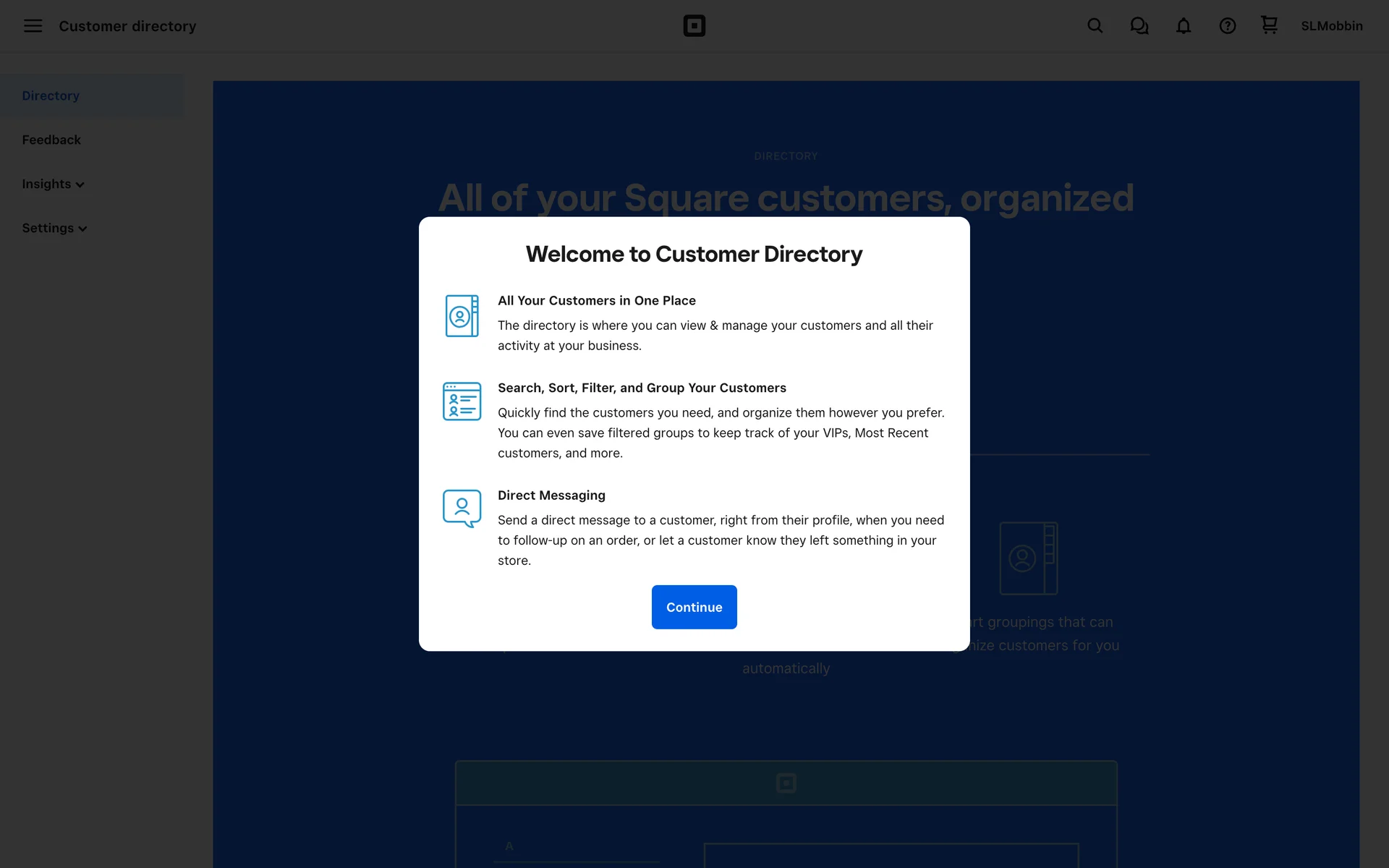
Task: Click the Square logo in header
Action: pos(694,26)
